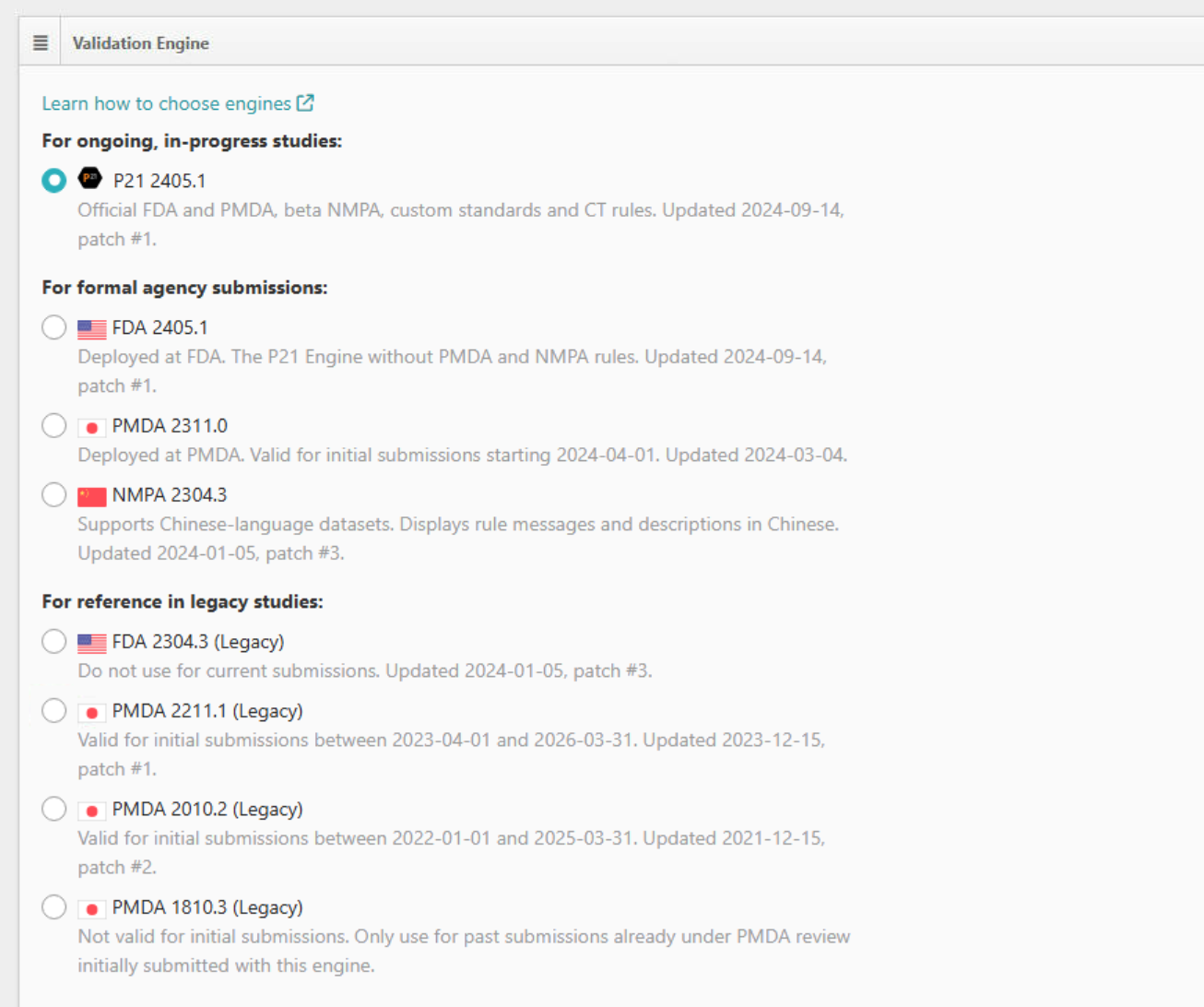Screen dimensions: 1204x1007
Task: Click the PMDA 2211.1 (Legacy) label
Action: 207,710
